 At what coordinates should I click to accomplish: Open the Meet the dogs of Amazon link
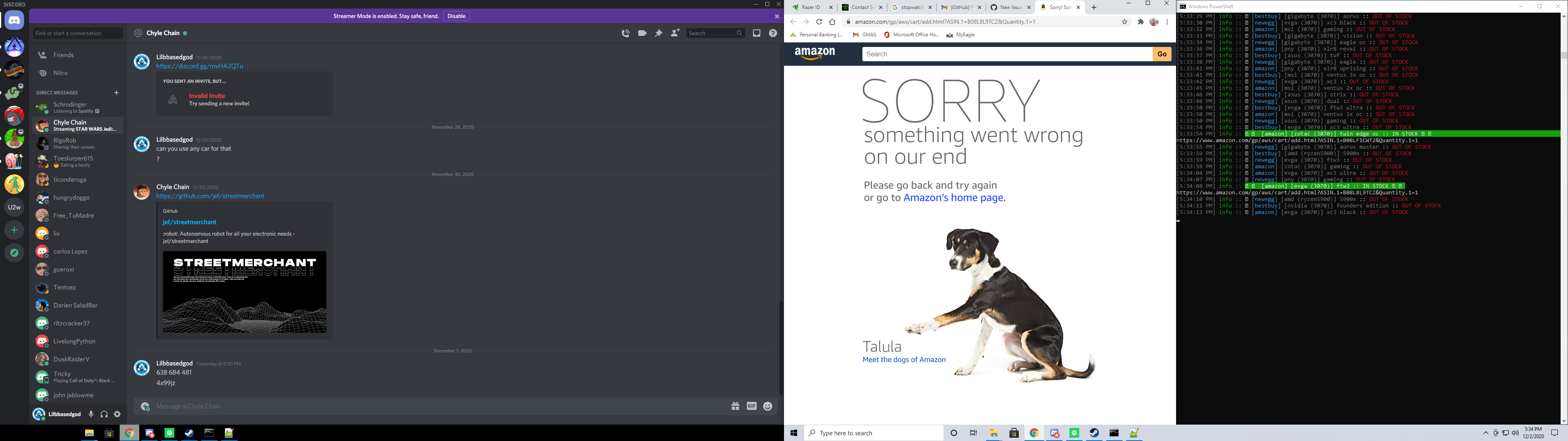coord(904,359)
